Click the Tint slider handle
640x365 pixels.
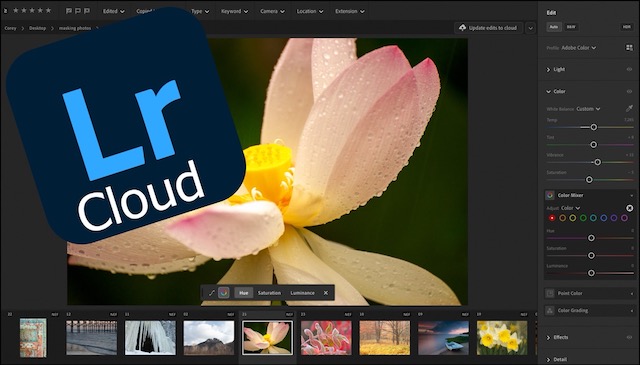(x=593, y=145)
